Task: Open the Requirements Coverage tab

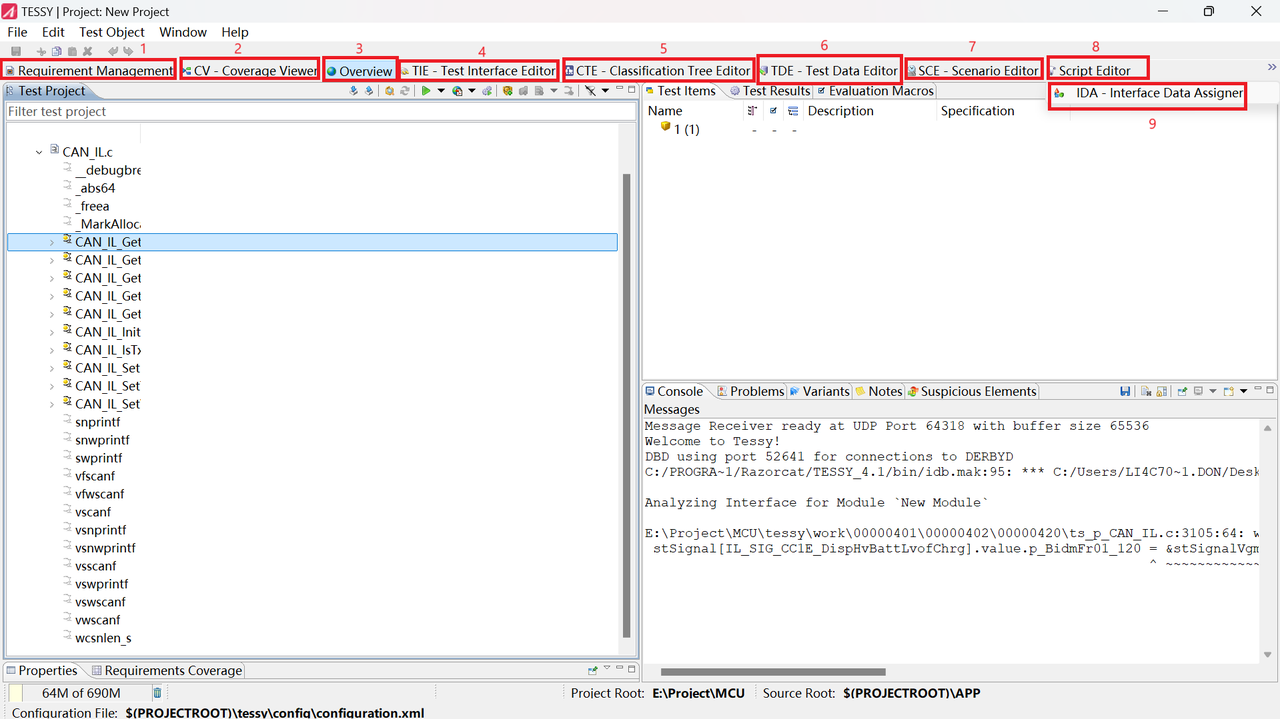Action: pyautogui.click(x=166, y=670)
